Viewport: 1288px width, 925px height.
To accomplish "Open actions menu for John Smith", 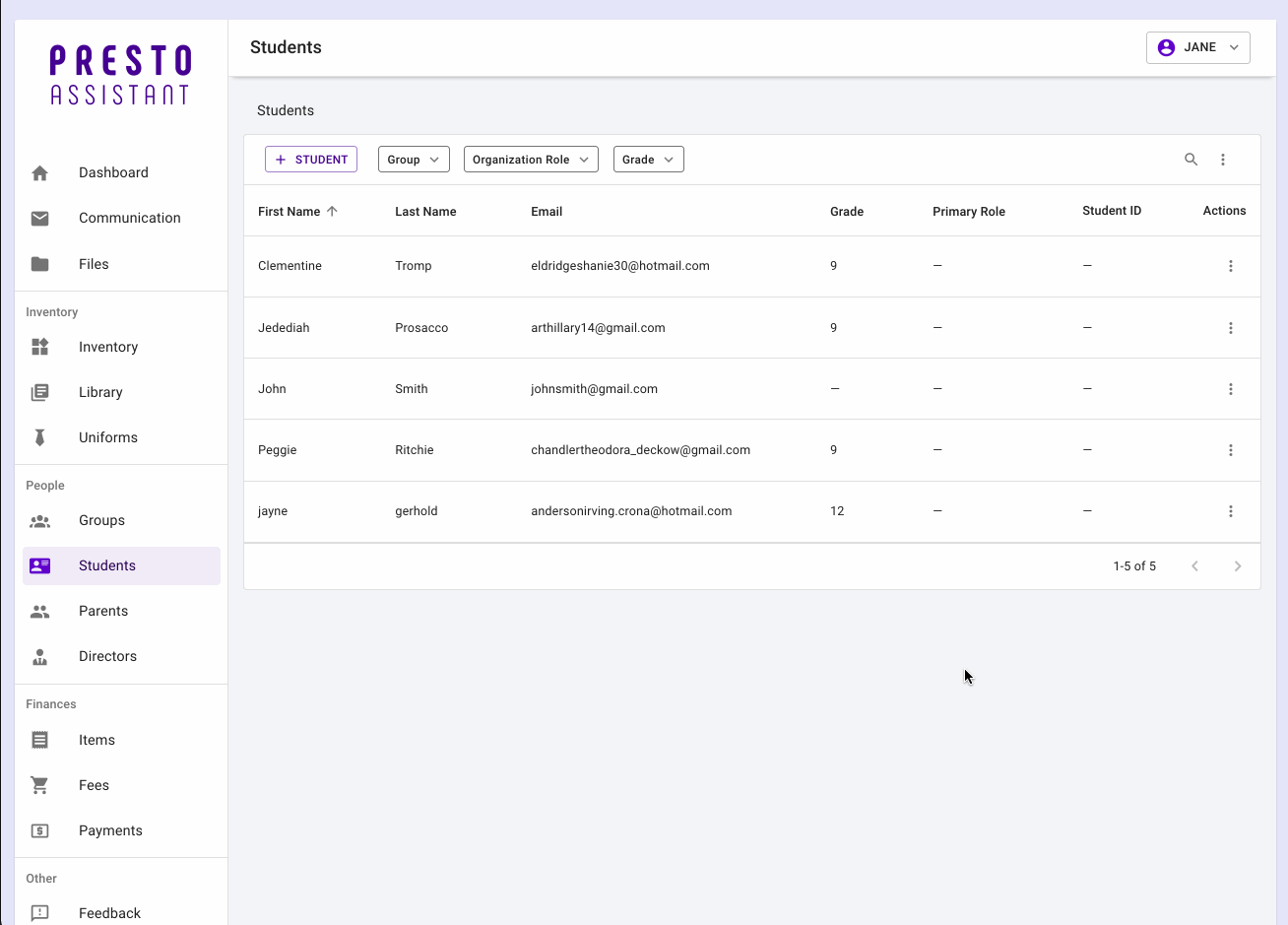I will 1230,389.
